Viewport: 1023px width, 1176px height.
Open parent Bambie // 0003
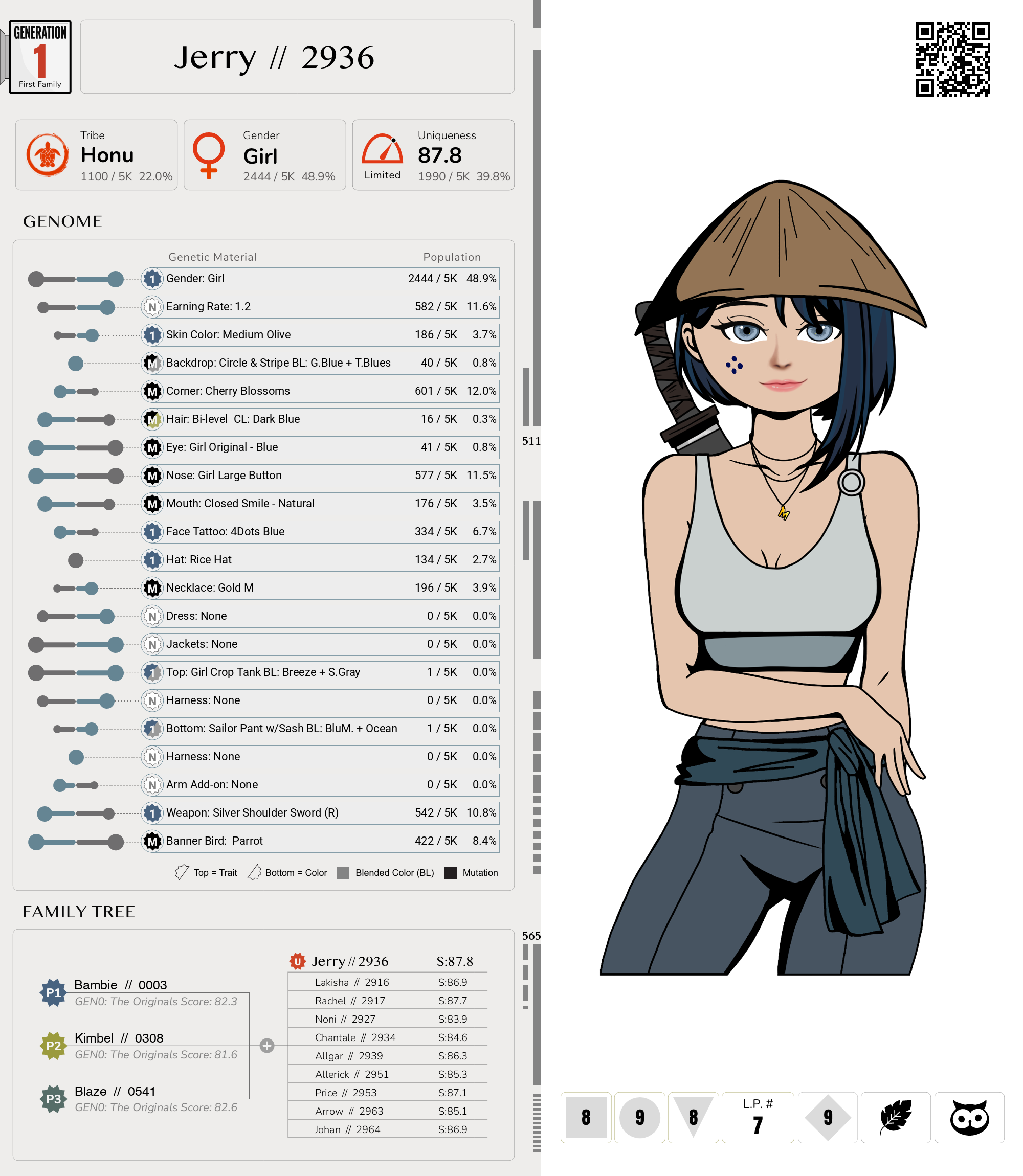(120, 985)
